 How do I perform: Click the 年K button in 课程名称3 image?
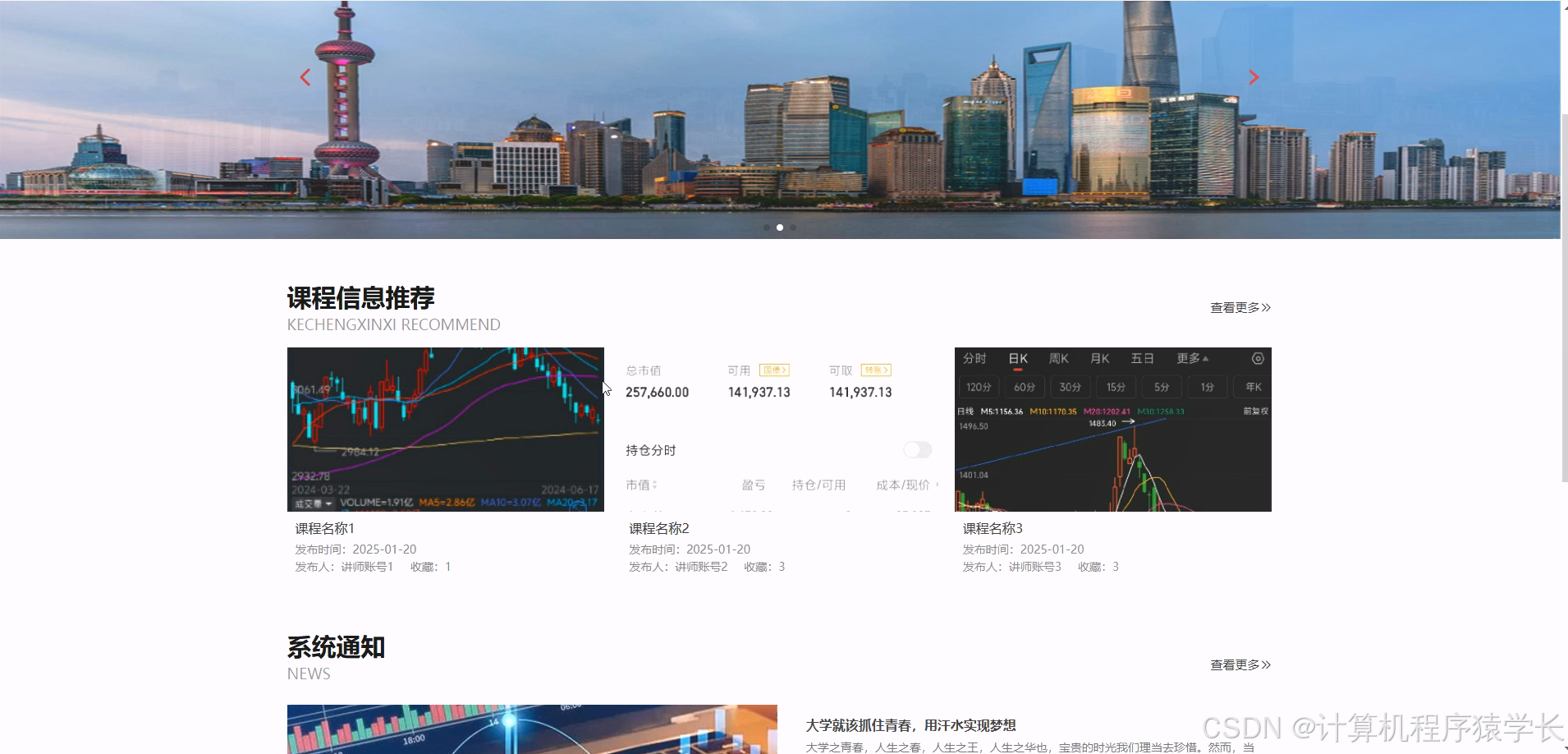[1253, 387]
